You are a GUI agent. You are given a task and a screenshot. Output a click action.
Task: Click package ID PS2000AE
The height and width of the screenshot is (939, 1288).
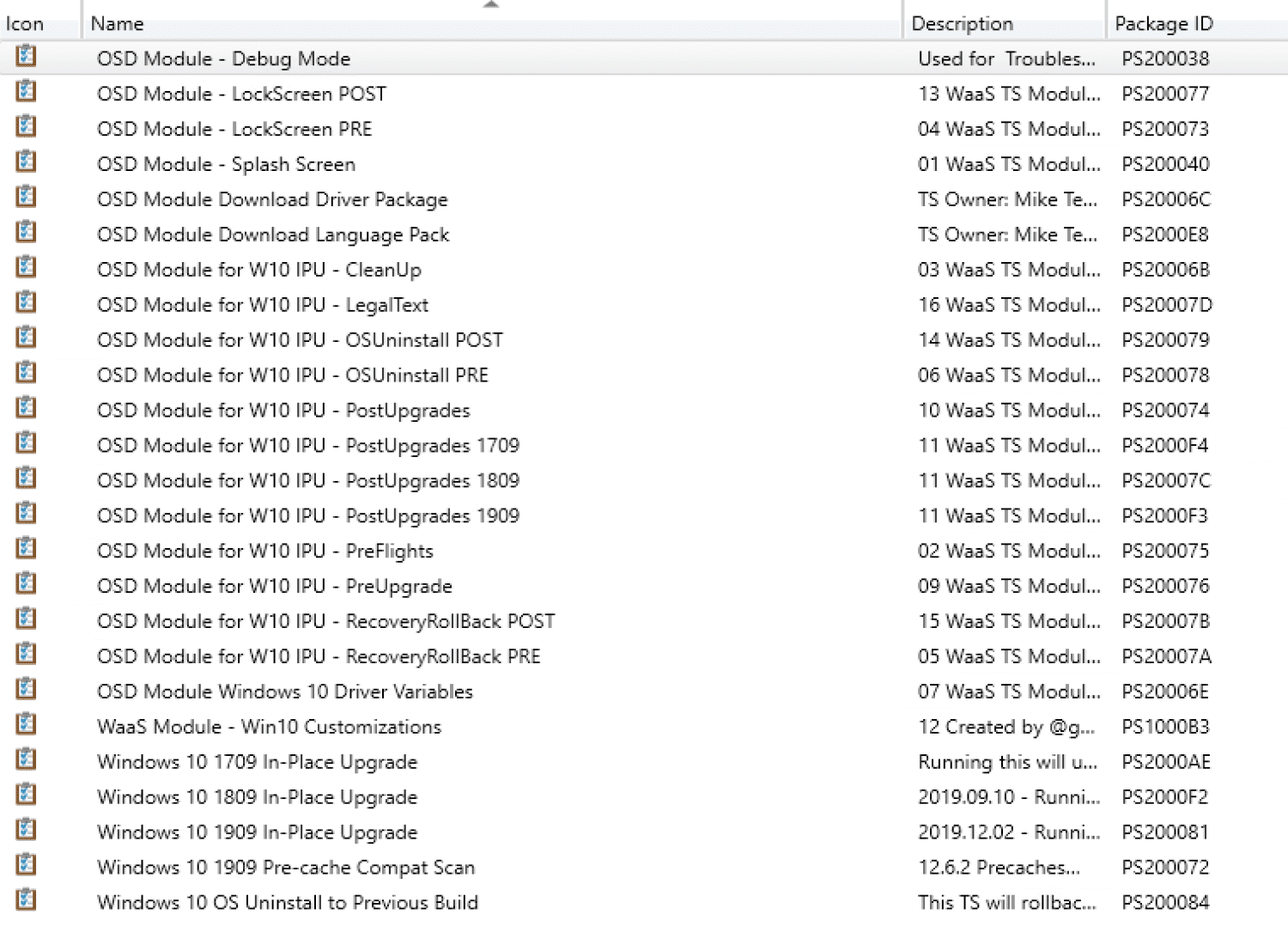pos(1165,762)
